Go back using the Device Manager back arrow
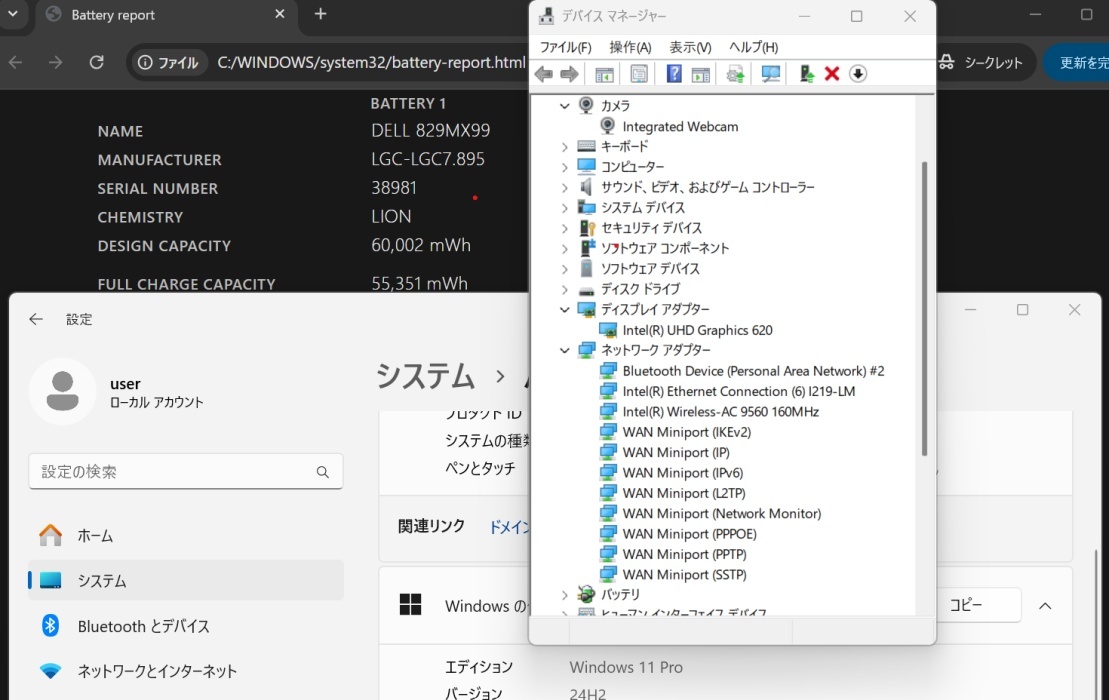The width and height of the screenshot is (1109, 700). pyautogui.click(x=543, y=73)
